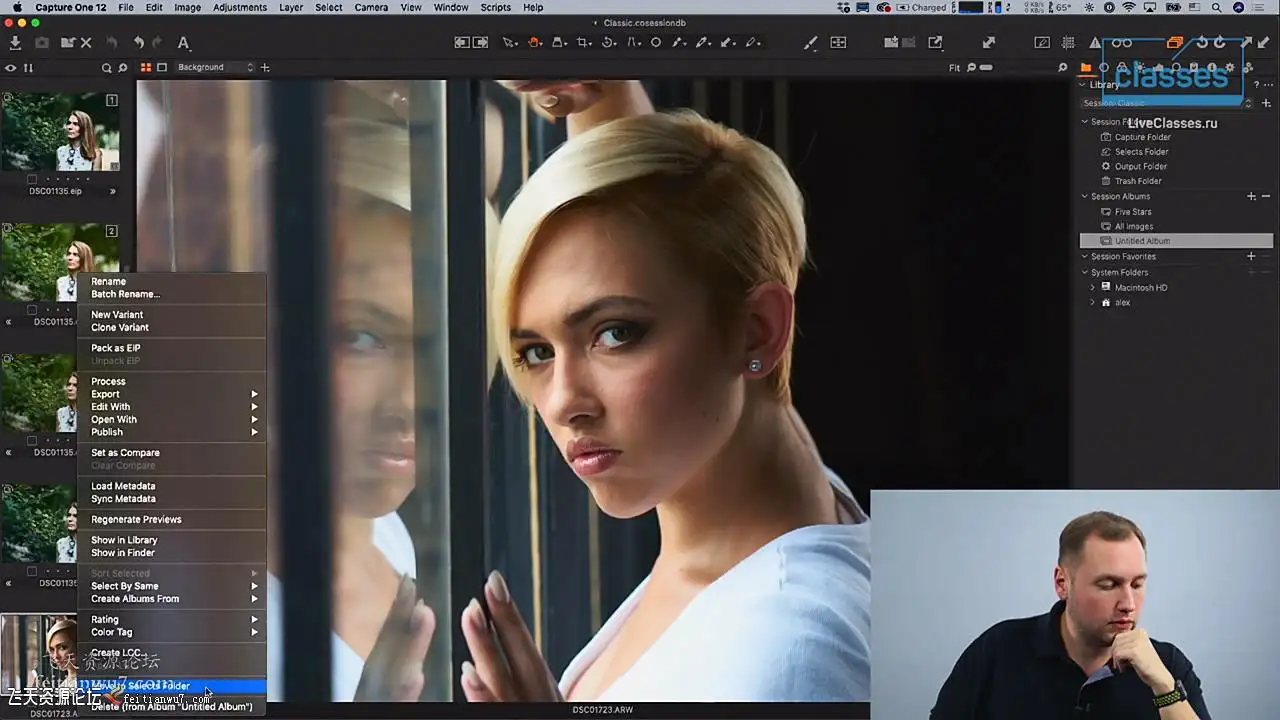Viewport: 1280px width, 720px height.
Task: Open the Scripts menu in menu bar
Action: (x=496, y=7)
